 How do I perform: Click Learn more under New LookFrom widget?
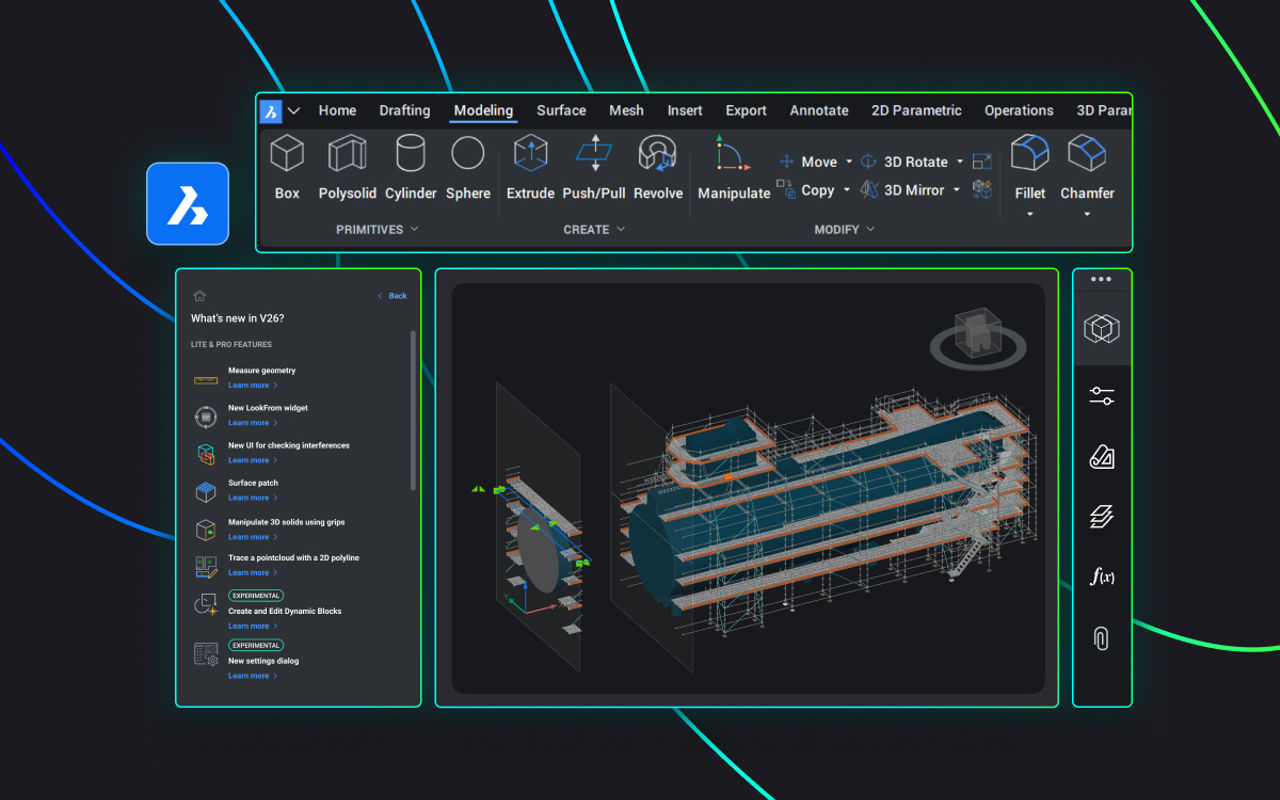click(x=252, y=423)
